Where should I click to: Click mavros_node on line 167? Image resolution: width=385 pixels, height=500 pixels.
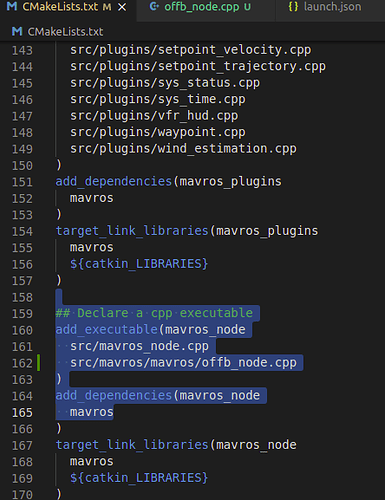(x=256, y=445)
